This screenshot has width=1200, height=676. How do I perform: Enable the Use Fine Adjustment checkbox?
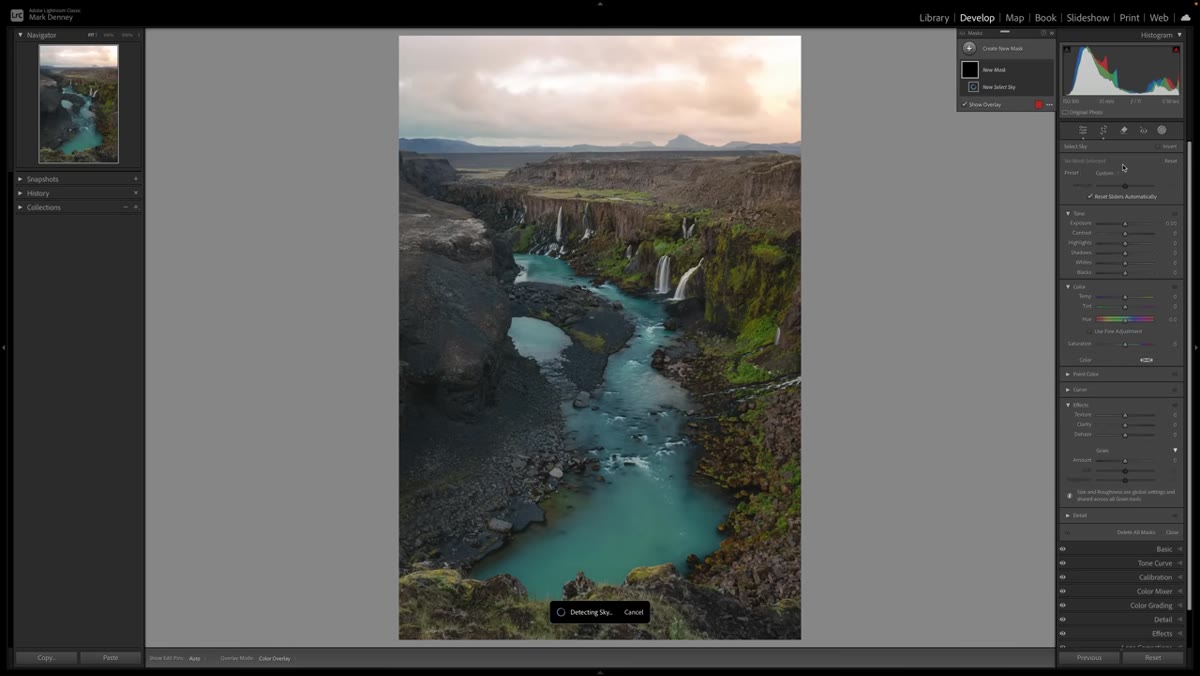1090,331
